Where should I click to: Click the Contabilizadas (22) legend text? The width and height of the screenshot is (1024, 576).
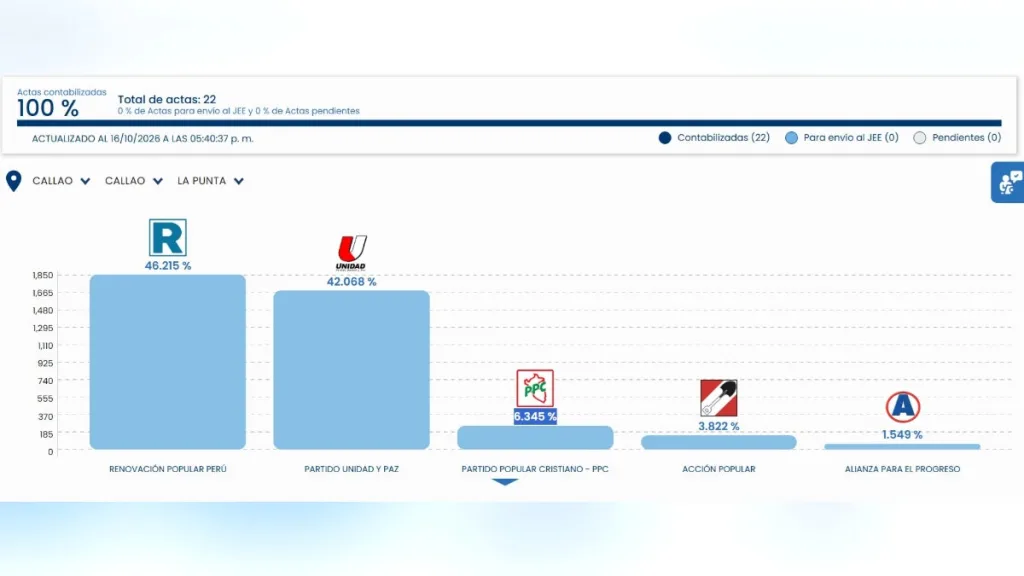[723, 138]
